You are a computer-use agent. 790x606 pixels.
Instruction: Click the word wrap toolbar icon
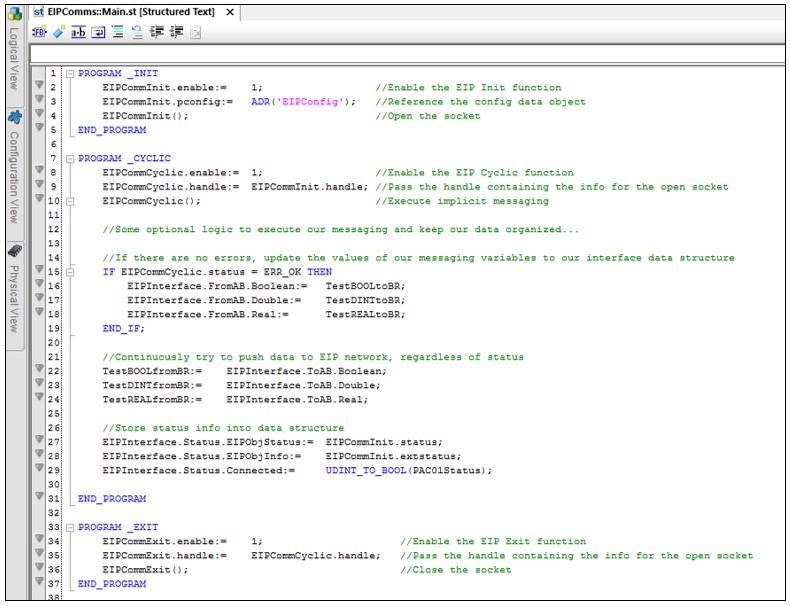click(x=98, y=32)
